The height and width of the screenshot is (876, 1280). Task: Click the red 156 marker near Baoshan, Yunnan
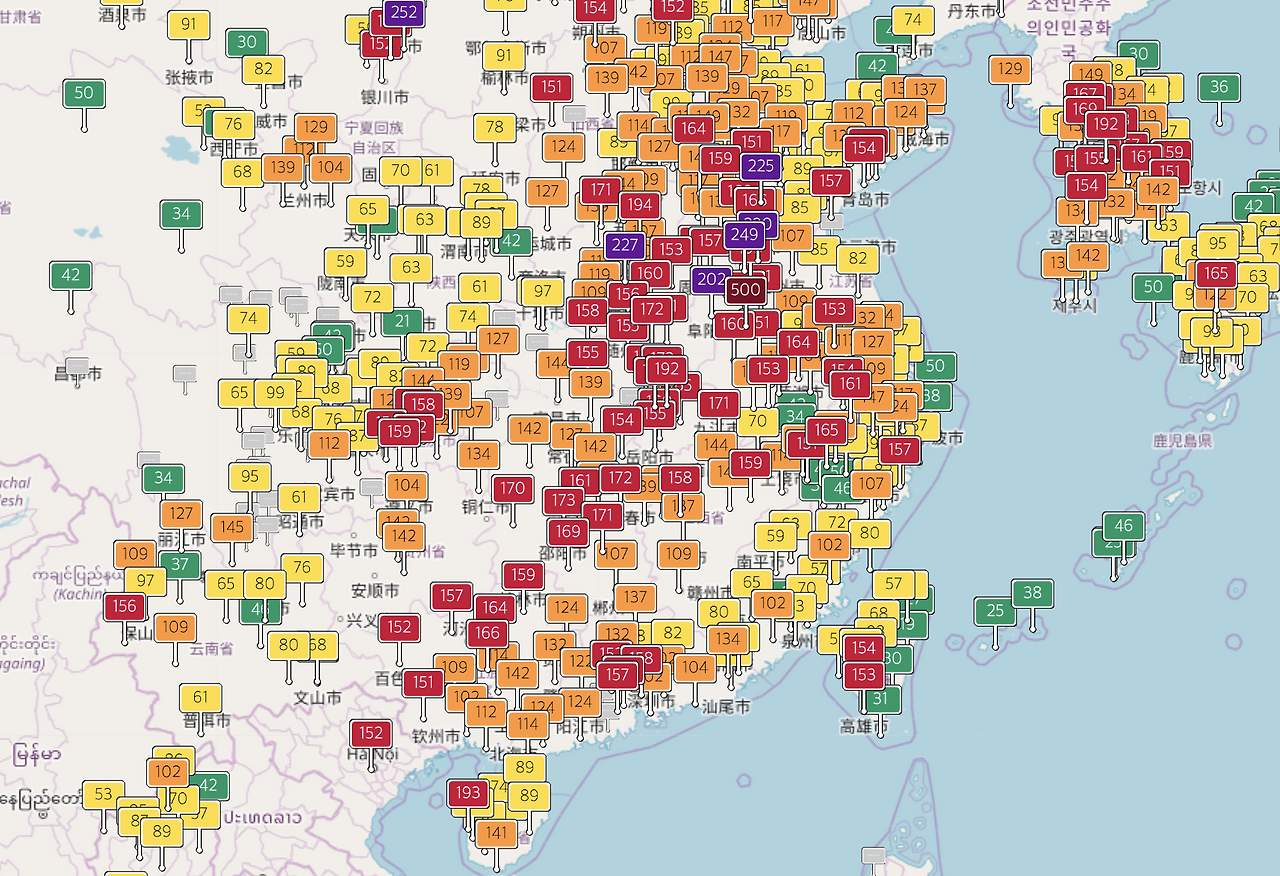click(x=122, y=606)
